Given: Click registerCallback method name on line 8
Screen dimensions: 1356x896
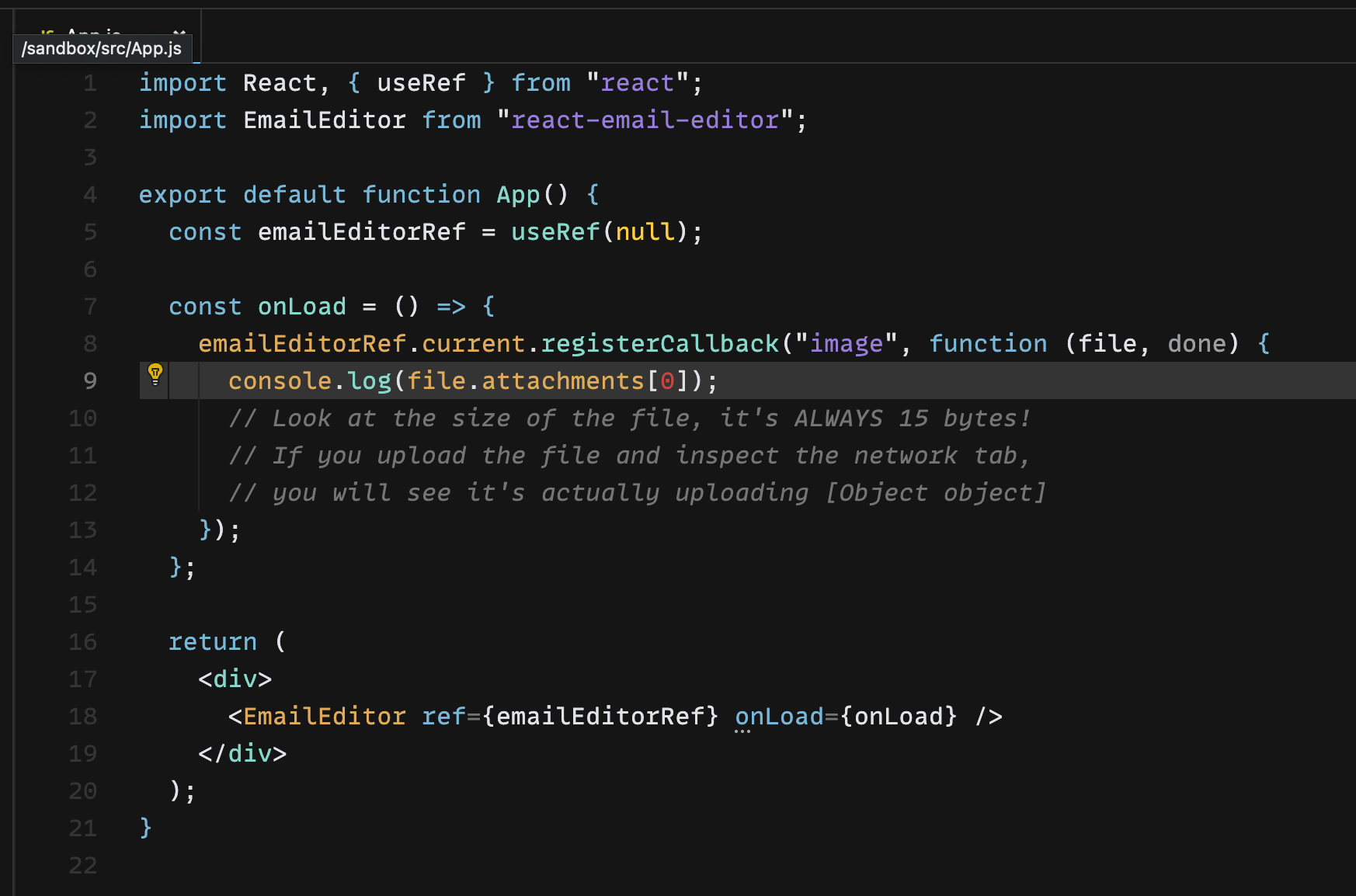Looking at the screenshot, I should pos(660,344).
